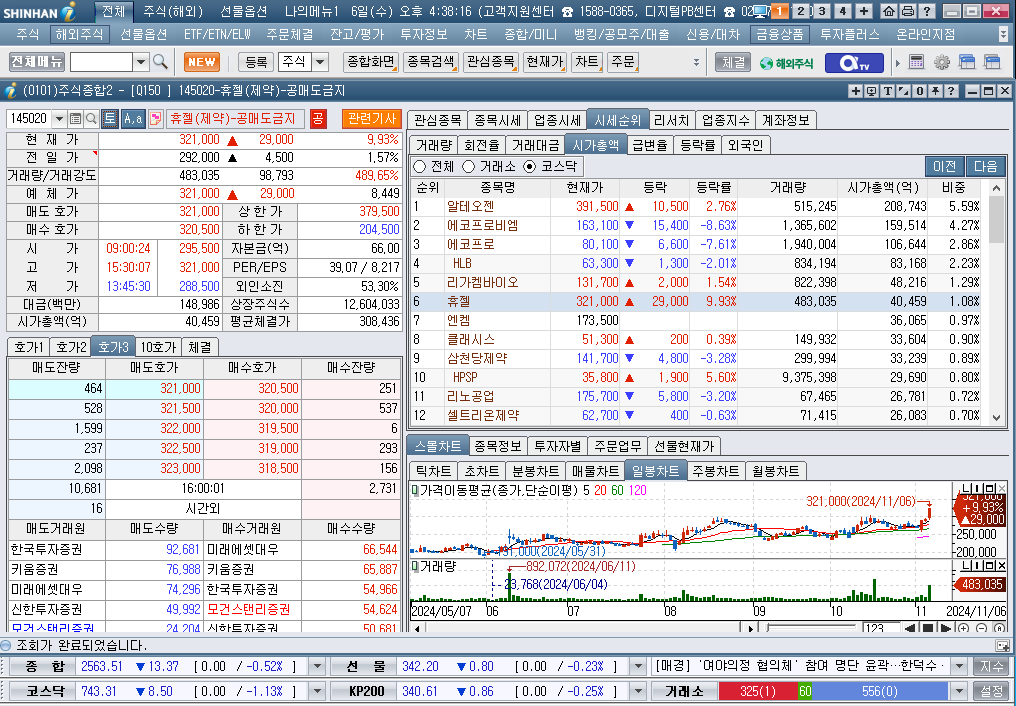The image size is (1016, 706).
Task: Click the 설정 button at the bottom right
Action: click(x=991, y=691)
